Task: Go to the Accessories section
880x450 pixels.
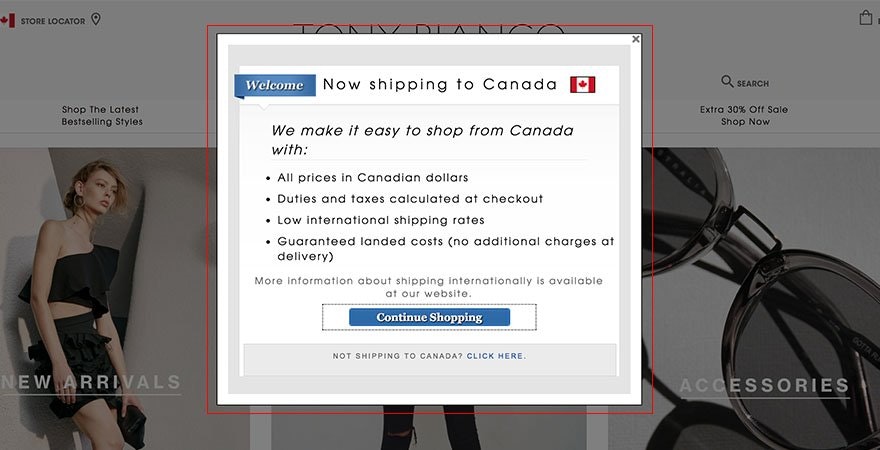Action: pyautogui.click(x=765, y=385)
